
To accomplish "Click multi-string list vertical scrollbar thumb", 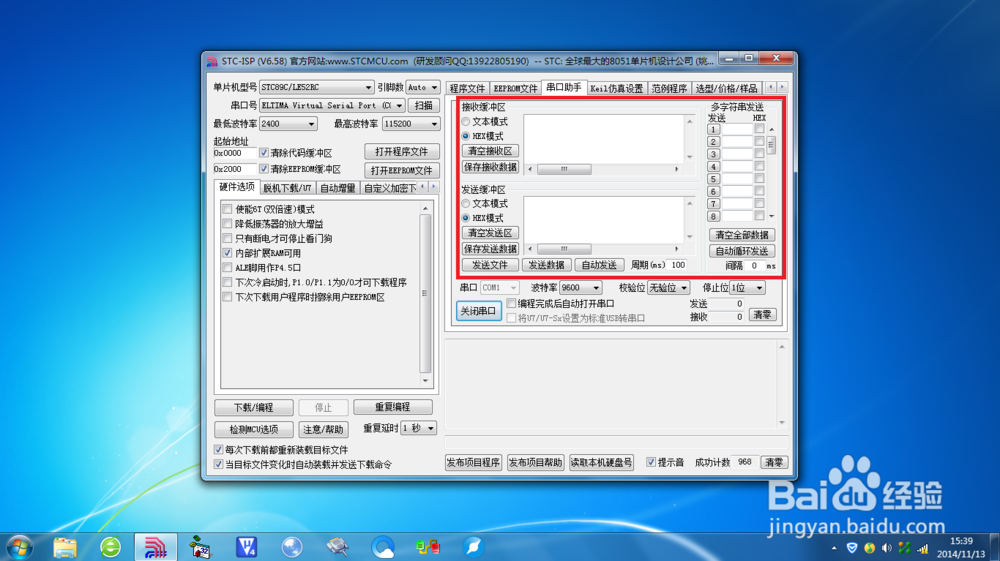I will (771, 145).
